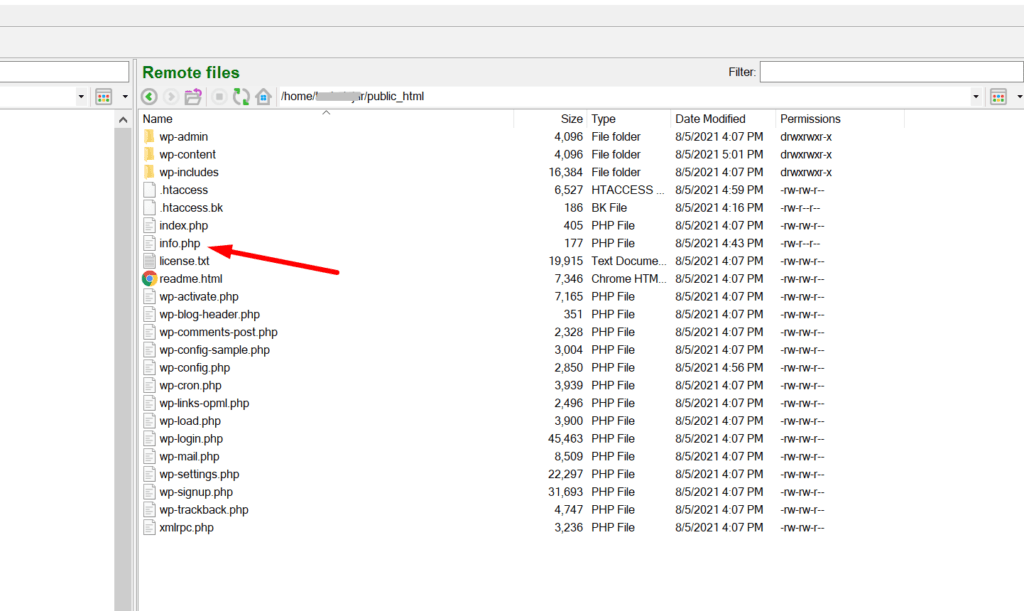This screenshot has width=1024, height=611.
Task: Click the readme.html file name
Action: [x=191, y=279]
